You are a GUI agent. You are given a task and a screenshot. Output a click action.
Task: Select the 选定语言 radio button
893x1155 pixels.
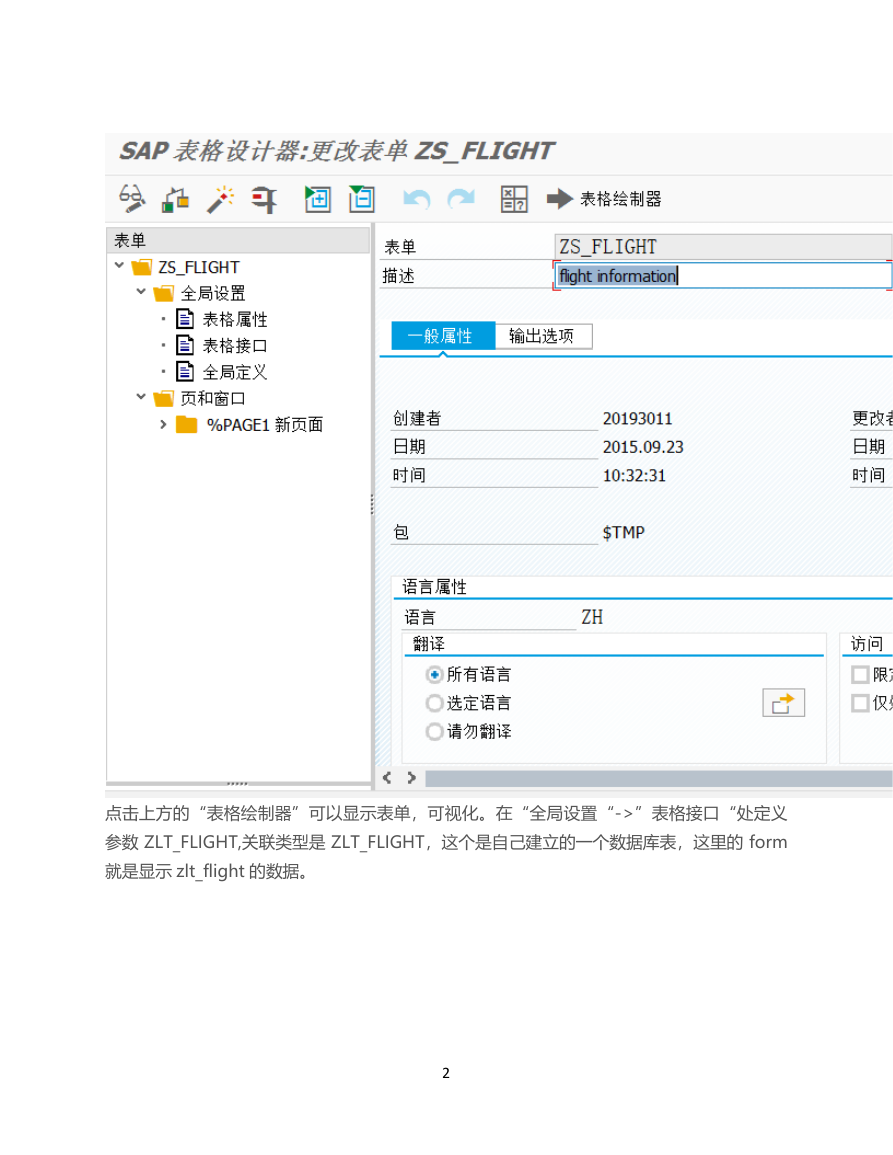point(435,703)
